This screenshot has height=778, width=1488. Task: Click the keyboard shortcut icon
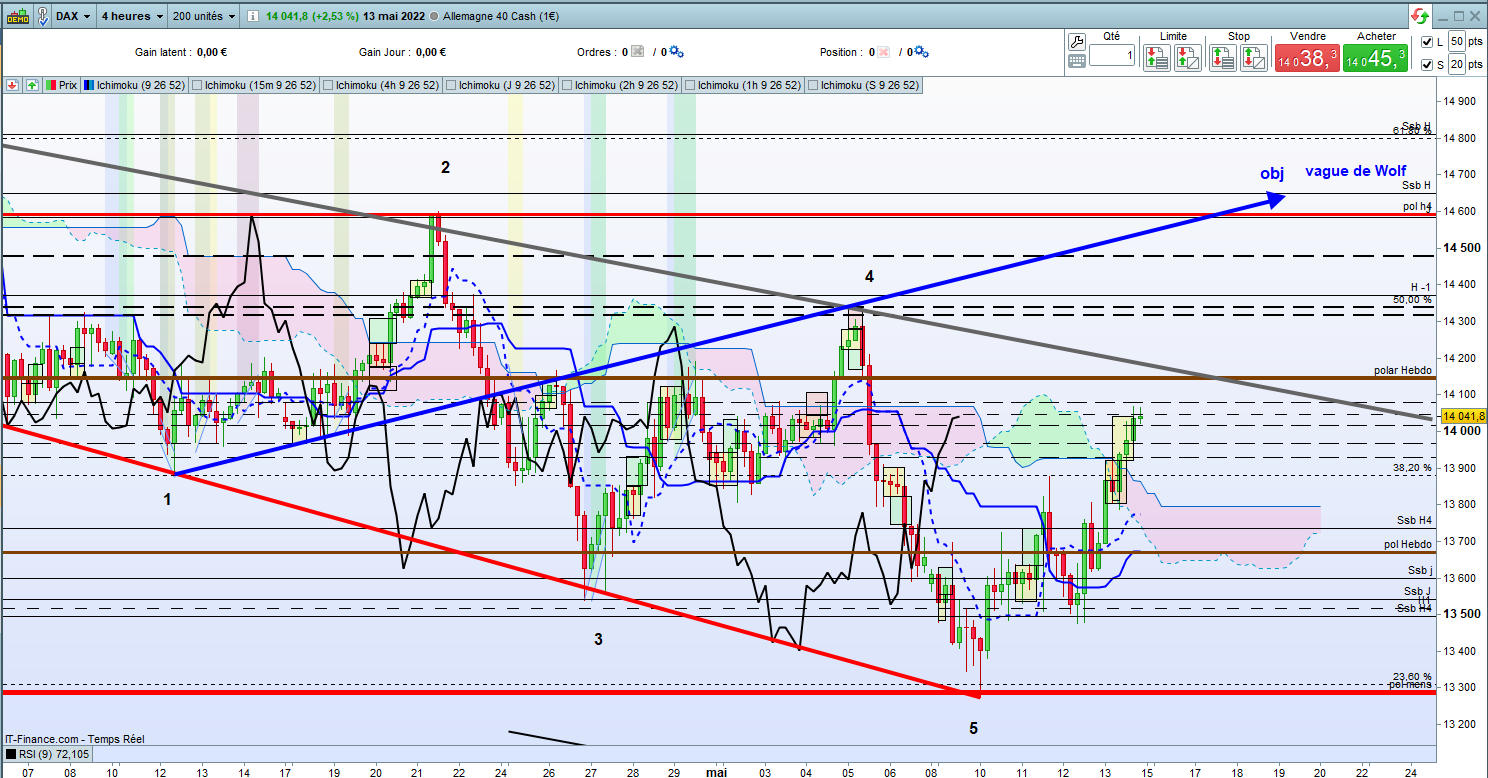pos(1076,61)
